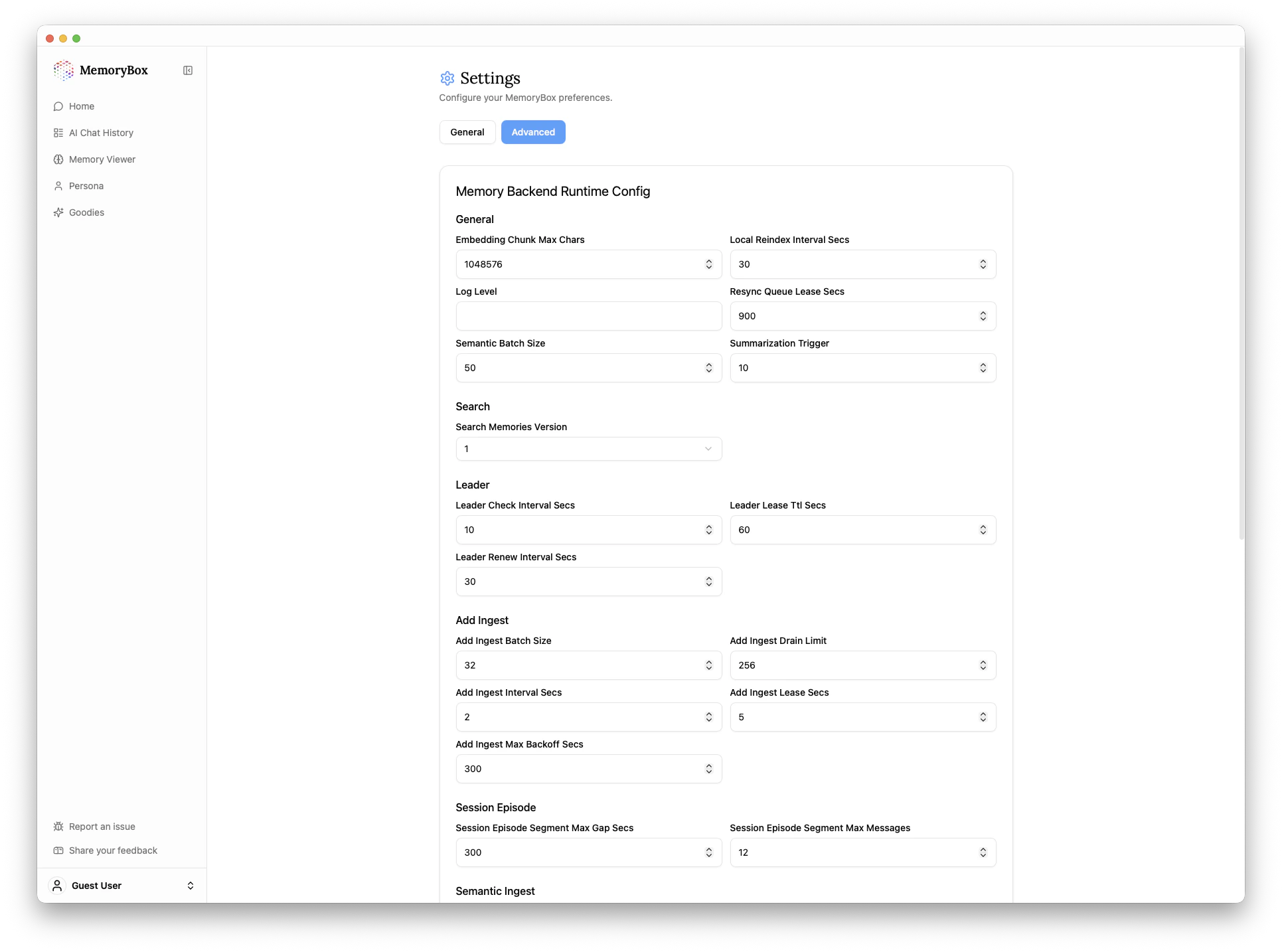This screenshot has width=1282, height=952.
Task: Click the empty Log Level input field
Action: [x=588, y=316]
